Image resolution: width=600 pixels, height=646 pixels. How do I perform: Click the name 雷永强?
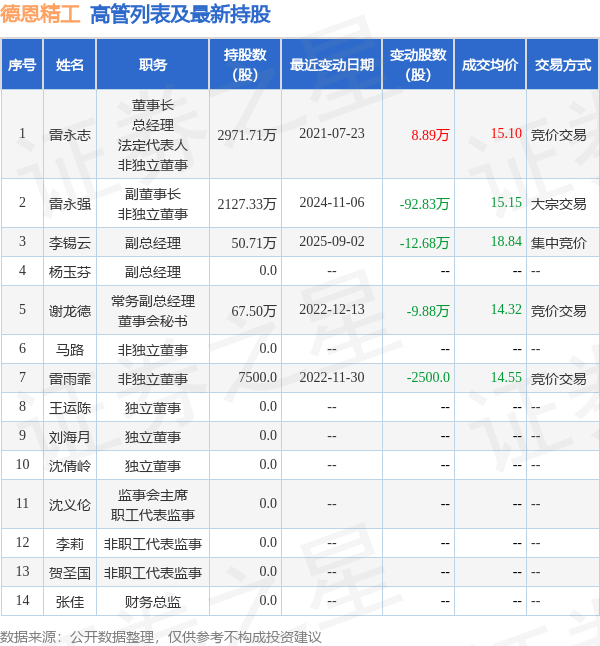(70, 204)
